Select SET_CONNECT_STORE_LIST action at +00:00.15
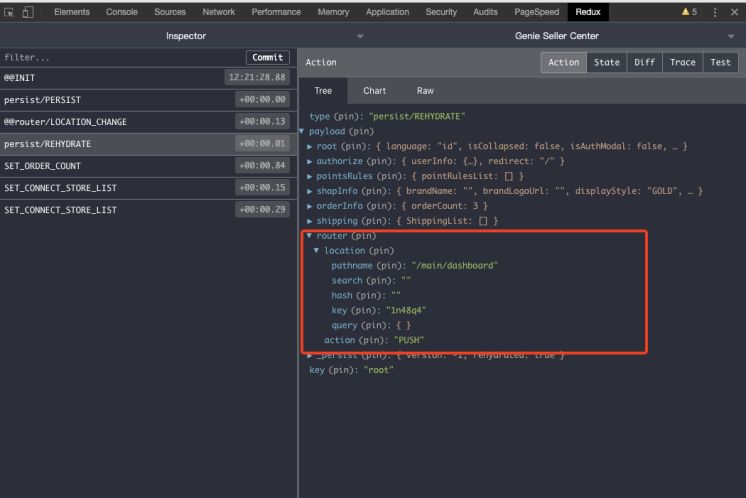The image size is (746, 498). click(x=148, y=188)
